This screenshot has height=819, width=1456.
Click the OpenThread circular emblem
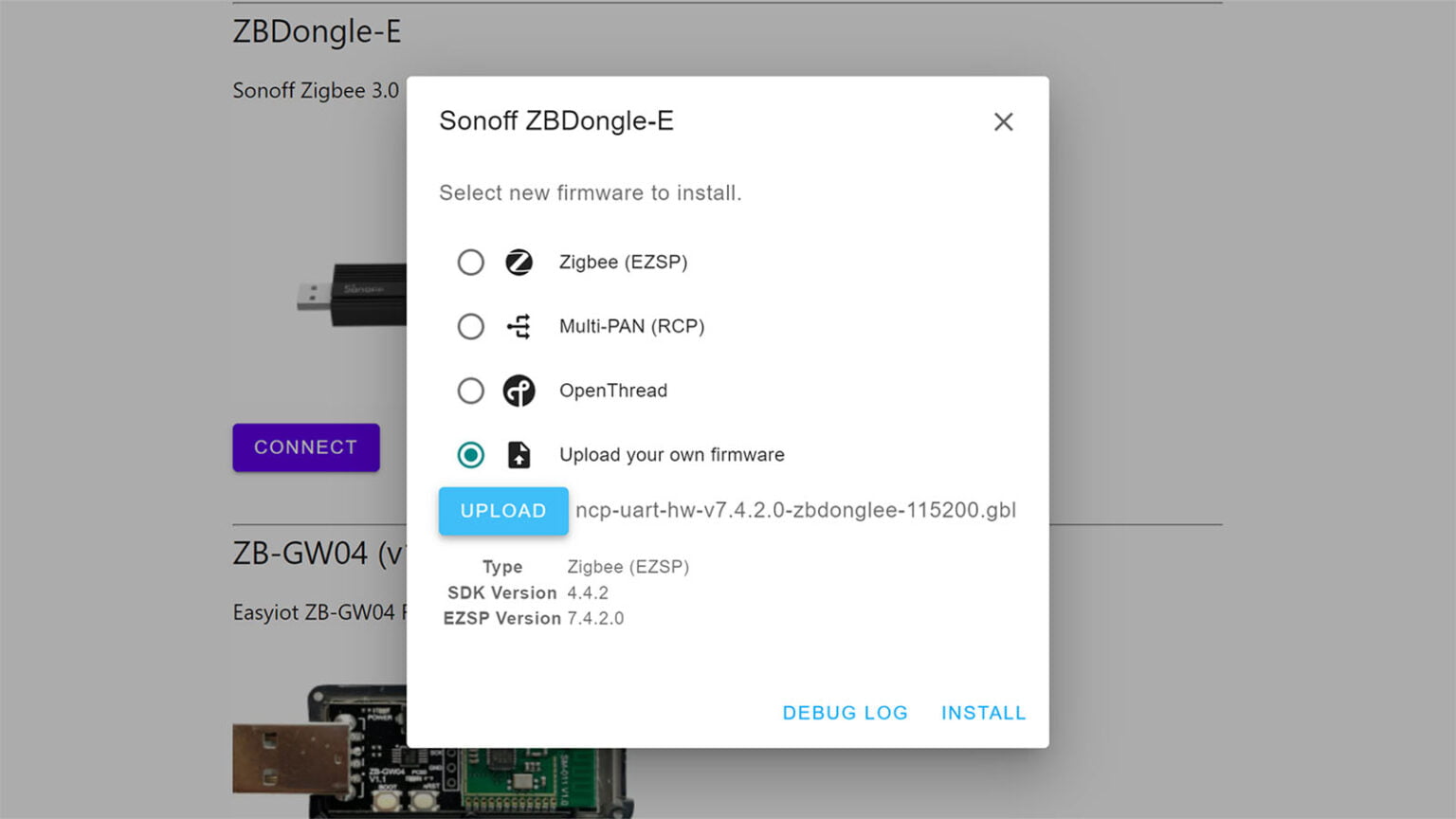coord(519,391)
